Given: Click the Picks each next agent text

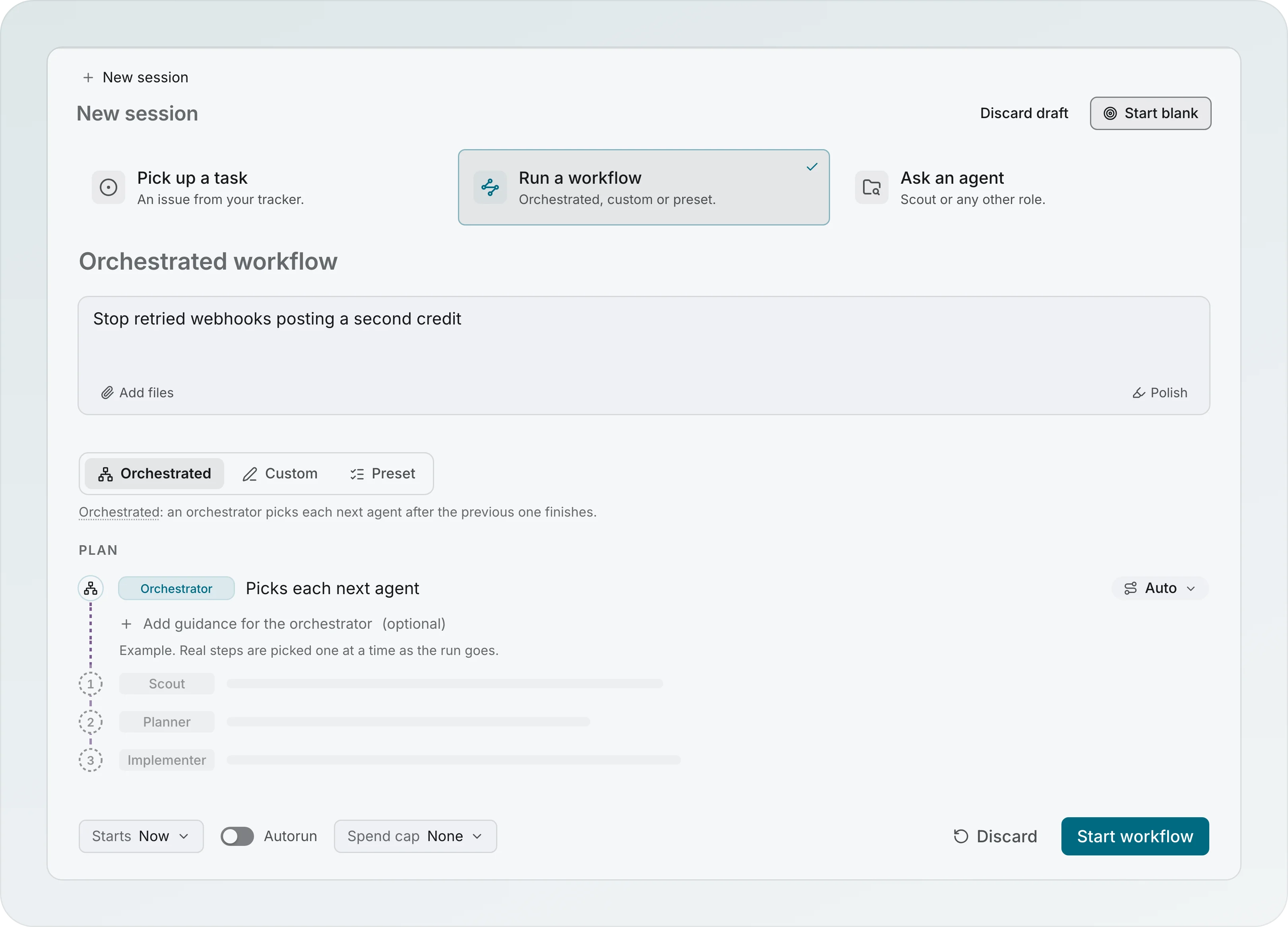Looking at the screenshot, I should [332, 588].
